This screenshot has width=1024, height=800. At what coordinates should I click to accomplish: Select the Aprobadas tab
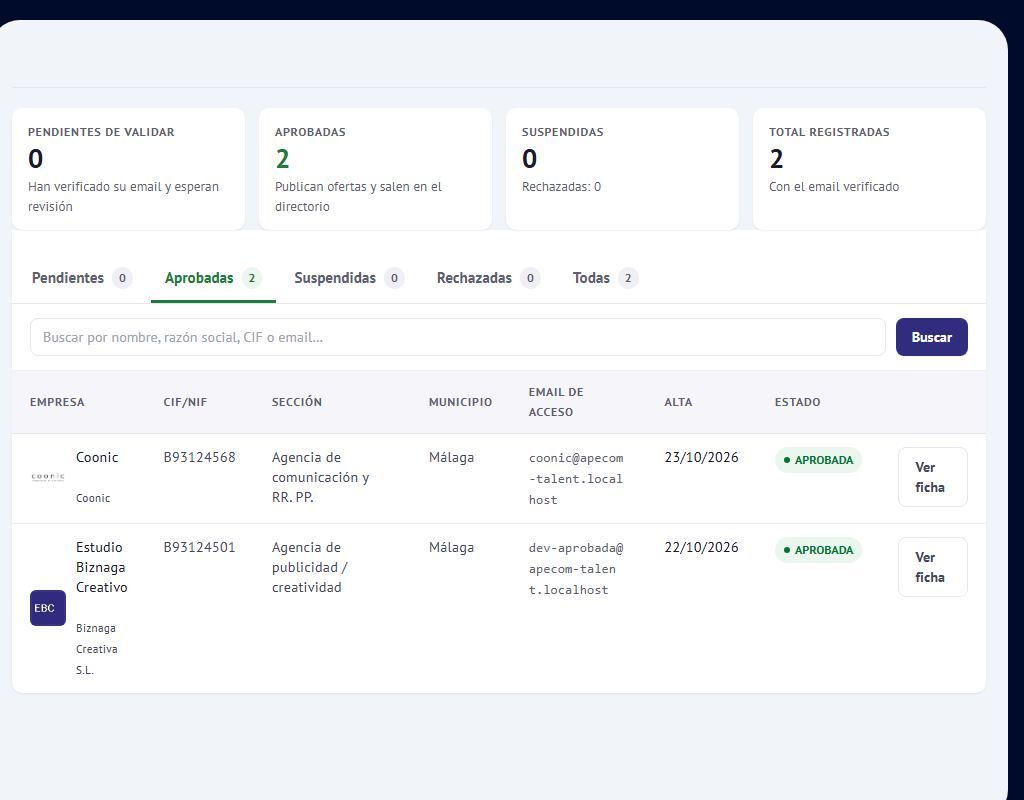click(213, 278)
